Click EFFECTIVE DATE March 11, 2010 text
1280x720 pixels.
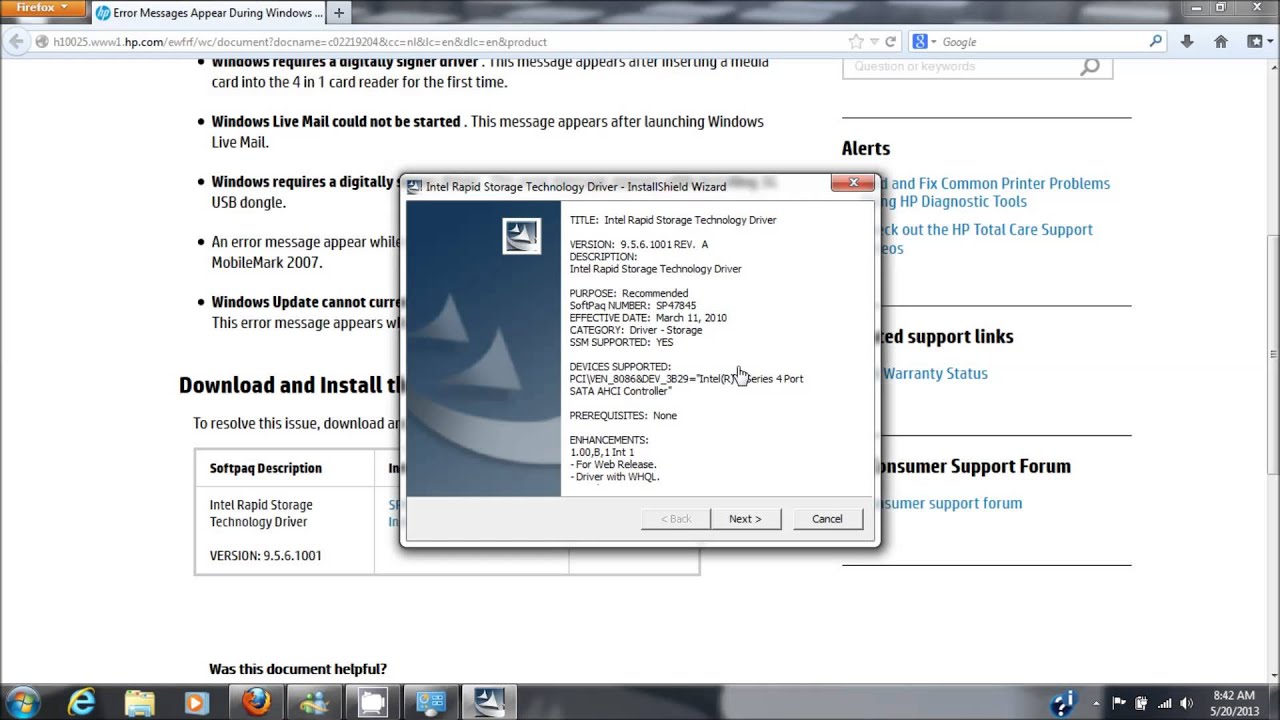(x=648, y=318)
